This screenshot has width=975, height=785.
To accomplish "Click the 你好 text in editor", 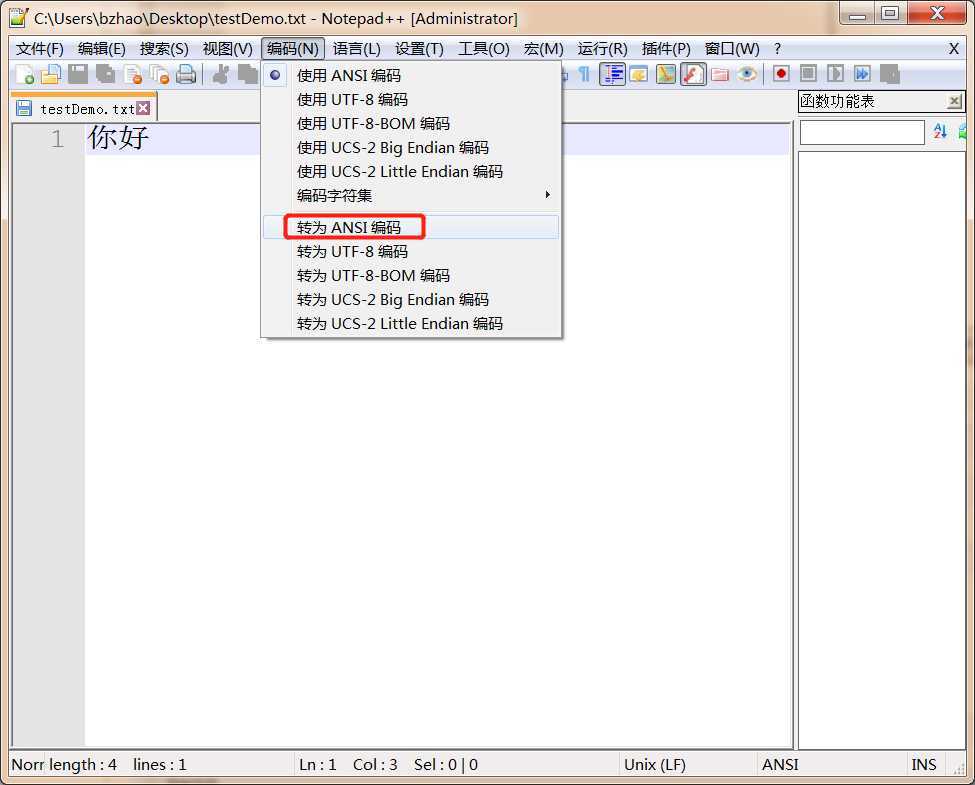I will [x=118, y=137].
